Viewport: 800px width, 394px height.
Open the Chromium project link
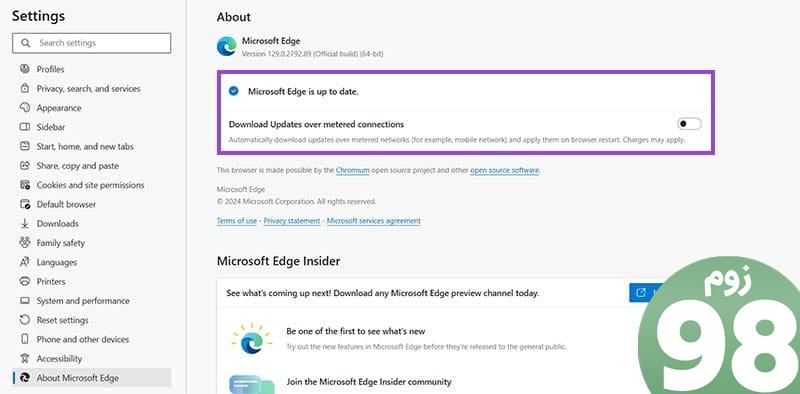[353, 170]
